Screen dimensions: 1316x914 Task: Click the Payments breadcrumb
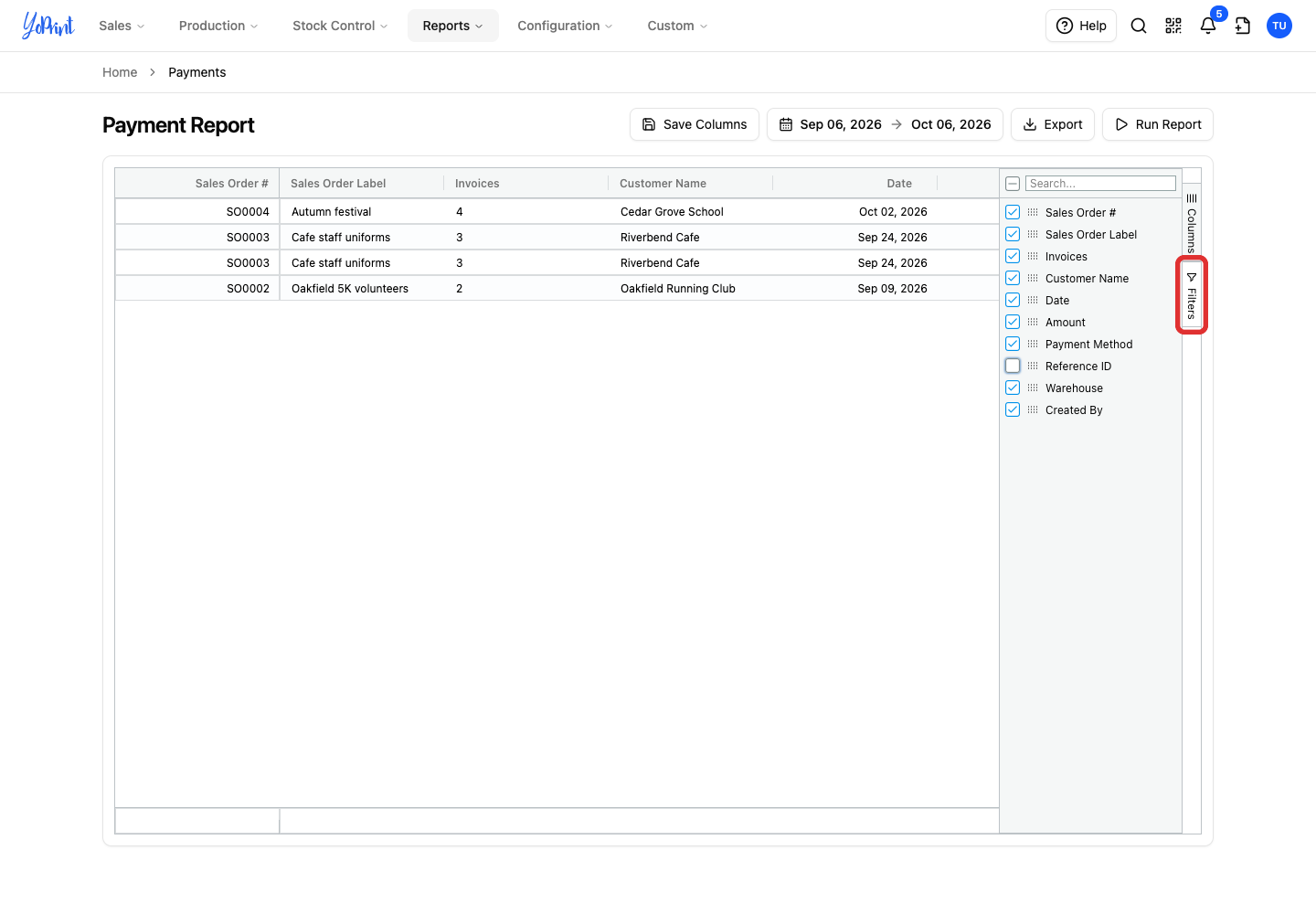197,72
